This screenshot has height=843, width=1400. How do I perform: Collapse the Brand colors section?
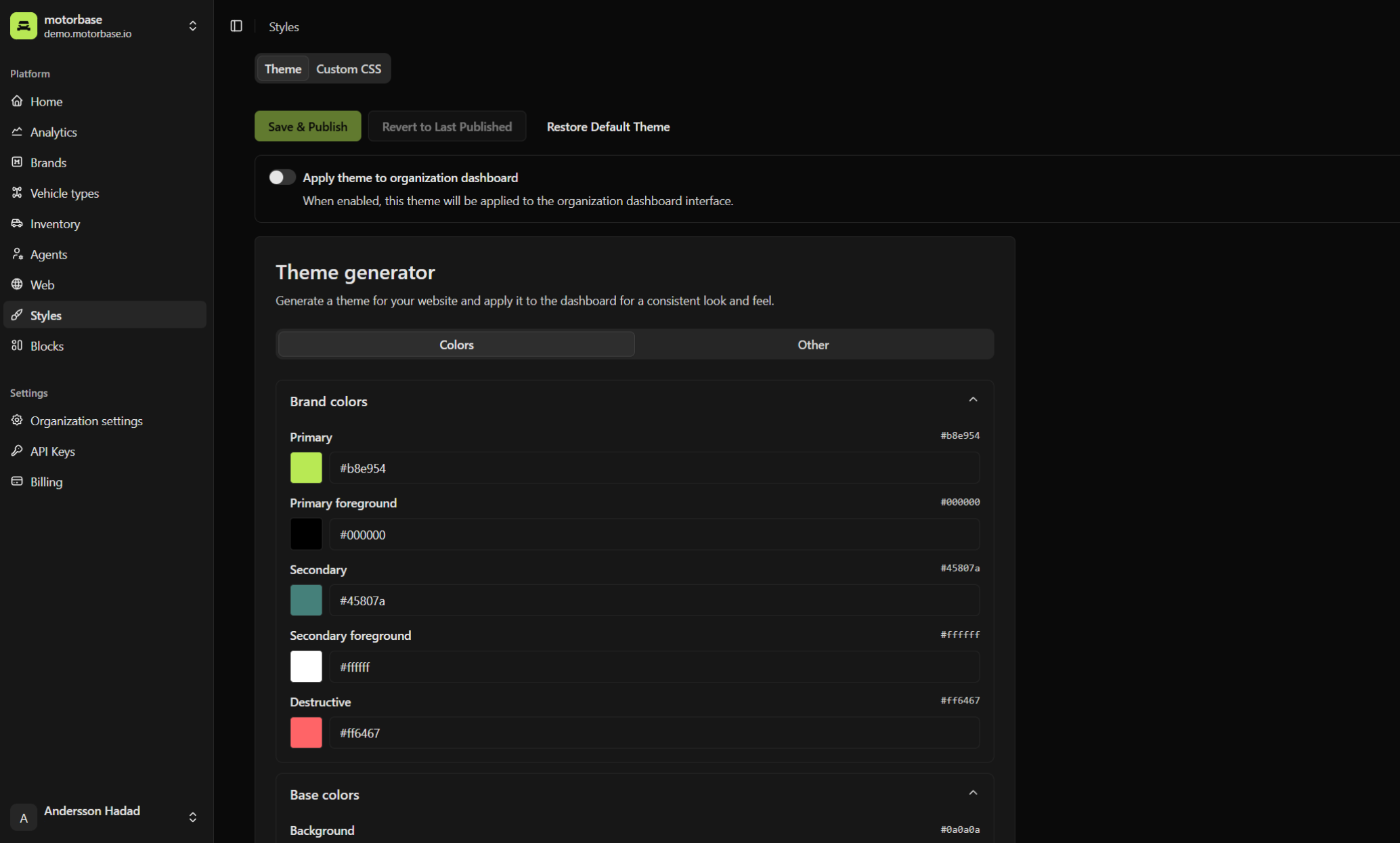[x=973, y=399]
